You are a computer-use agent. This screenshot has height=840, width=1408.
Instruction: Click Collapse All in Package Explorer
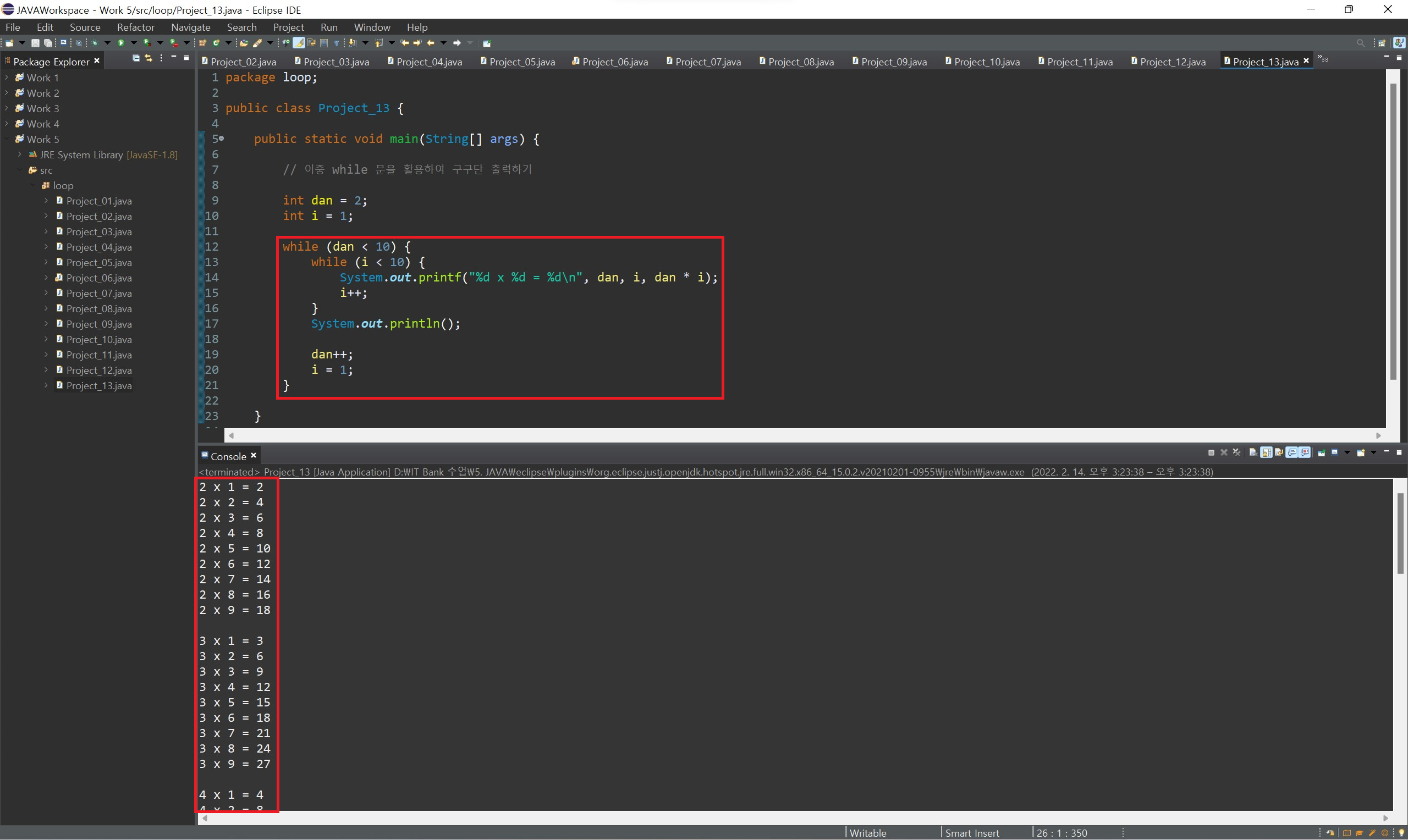(x=136, y=58)
